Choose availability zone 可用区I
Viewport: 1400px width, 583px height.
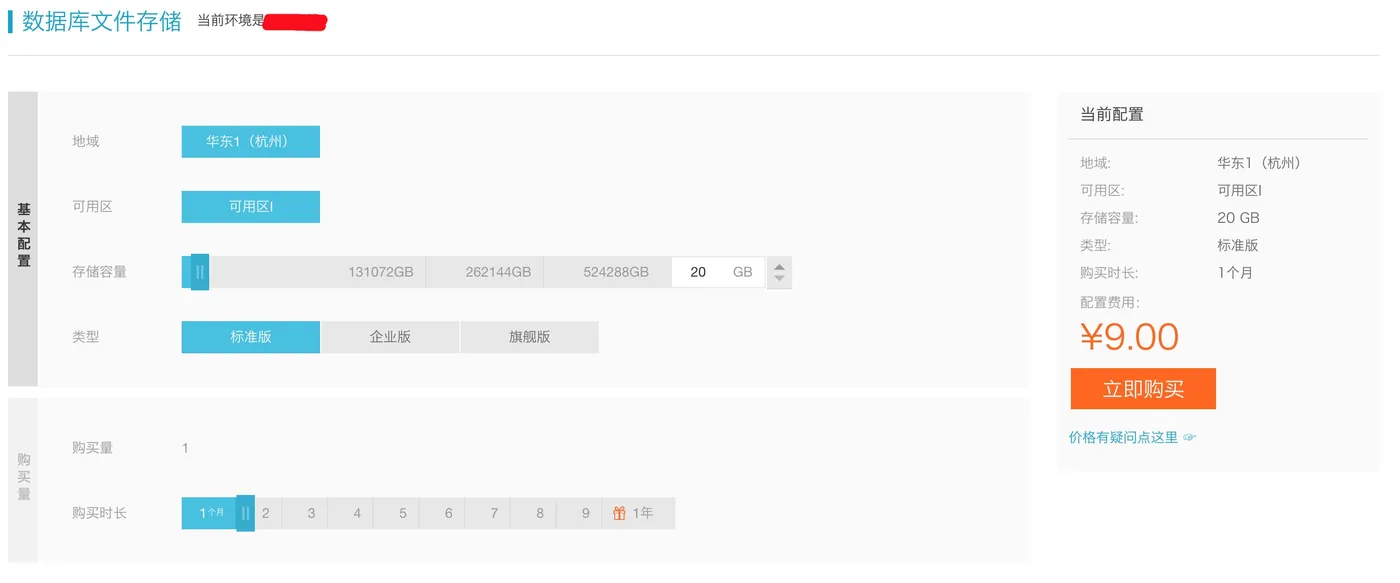point(250,207)
